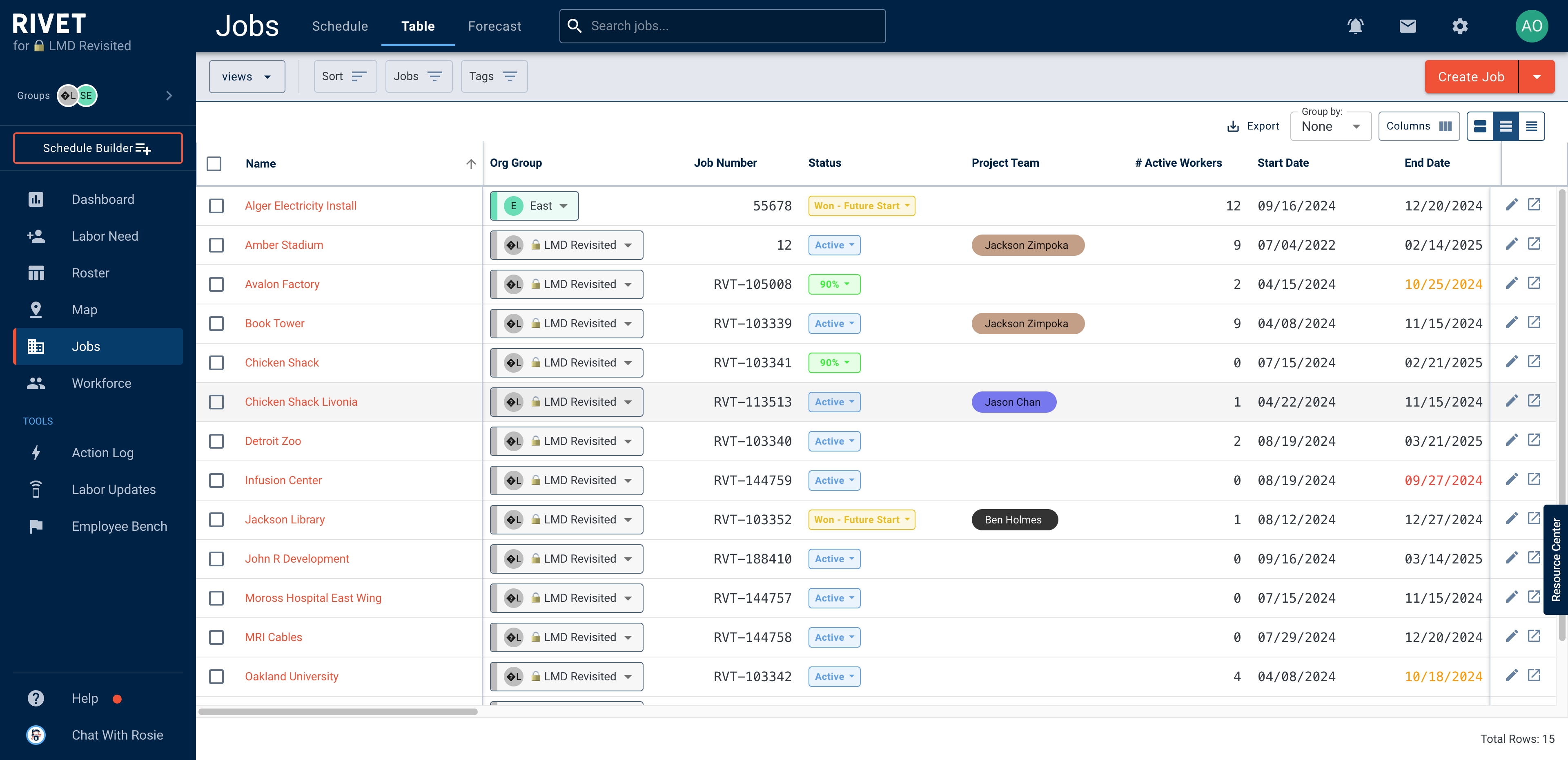
Task: Switch to the Schedule tab
Action: 340,26
